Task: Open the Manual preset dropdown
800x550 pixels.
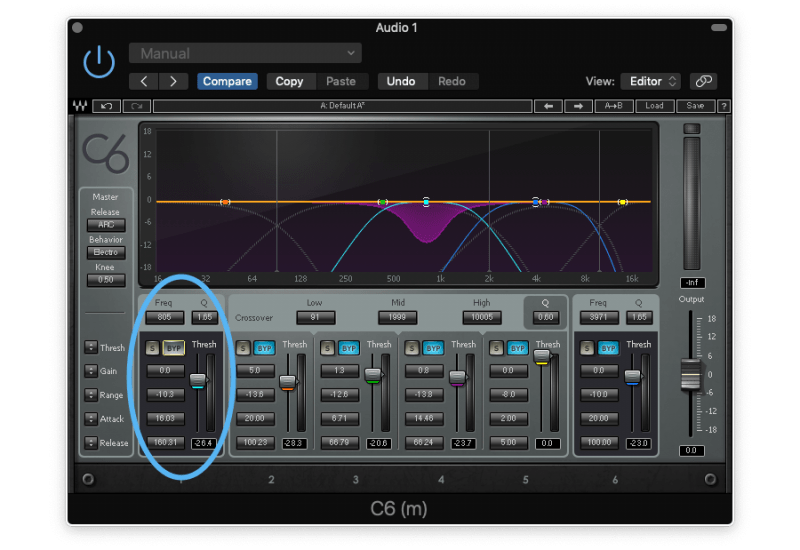Action: [245, 53]
